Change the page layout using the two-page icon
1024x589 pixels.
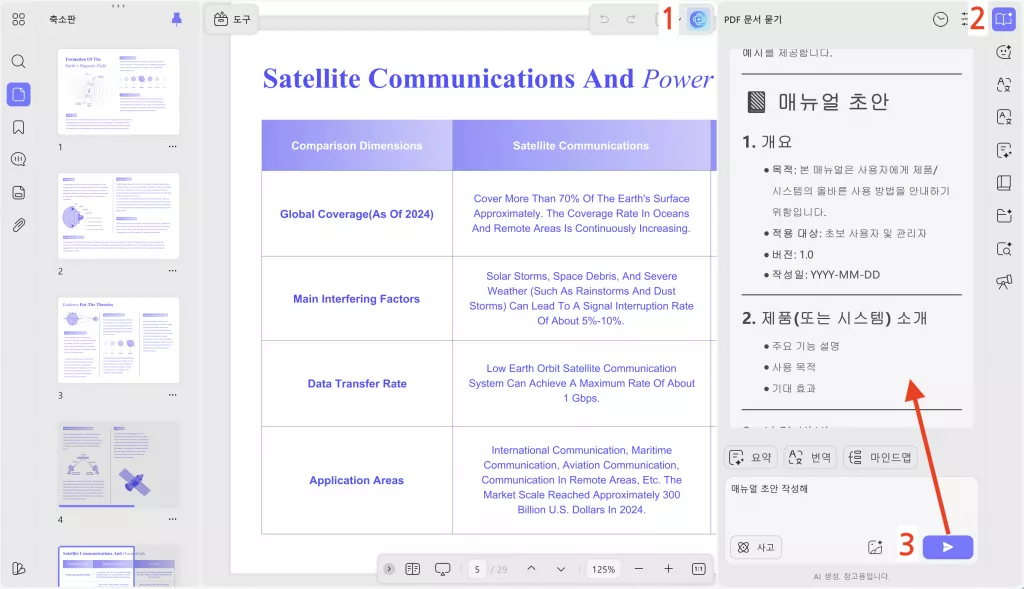coord(413,569)
